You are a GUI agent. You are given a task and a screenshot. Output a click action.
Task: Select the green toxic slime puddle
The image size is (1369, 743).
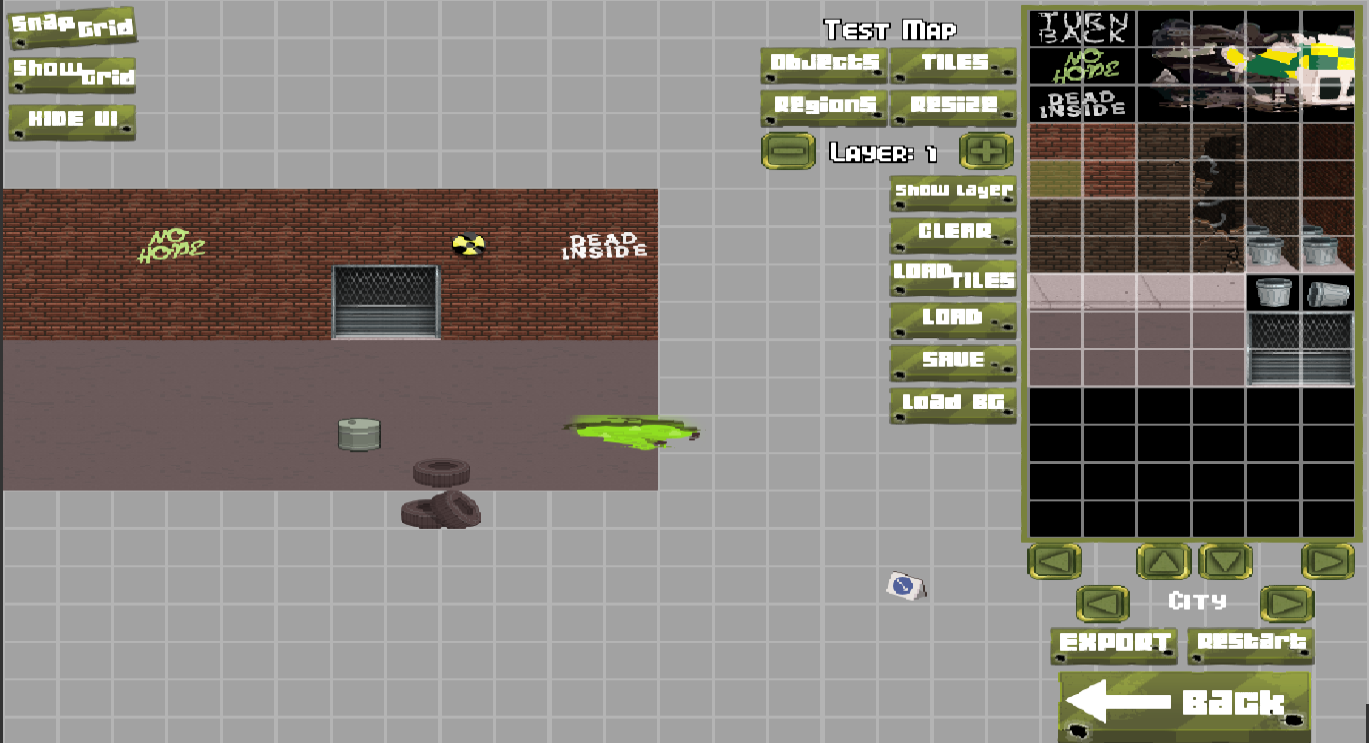[x=632, y=432]
